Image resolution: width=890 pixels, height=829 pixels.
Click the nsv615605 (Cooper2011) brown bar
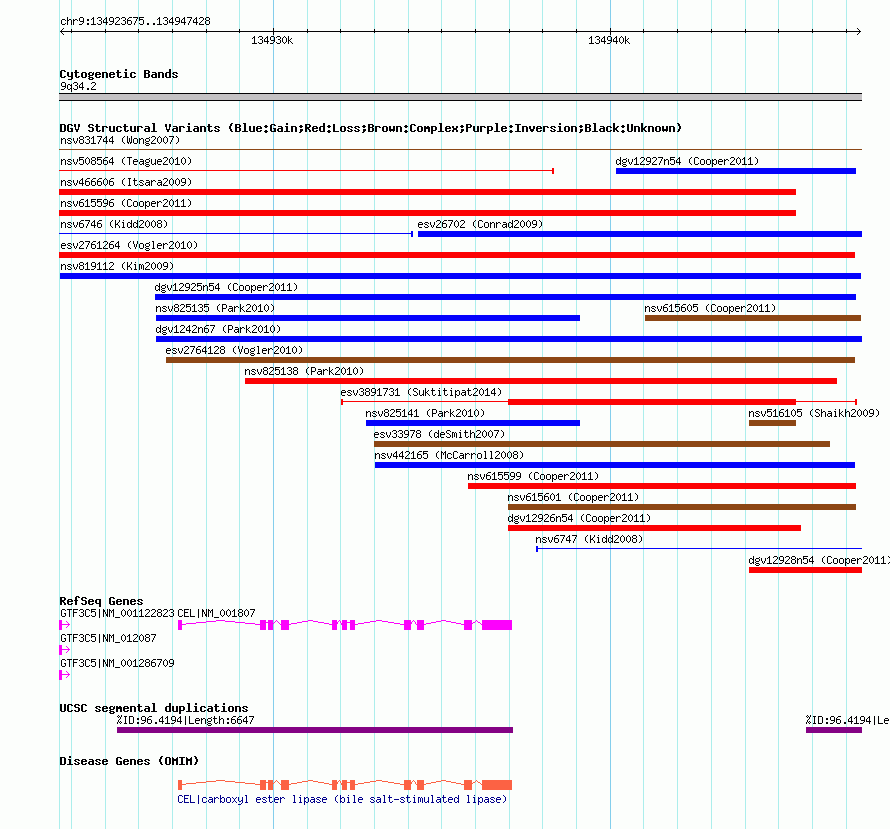tap(753, 318)
